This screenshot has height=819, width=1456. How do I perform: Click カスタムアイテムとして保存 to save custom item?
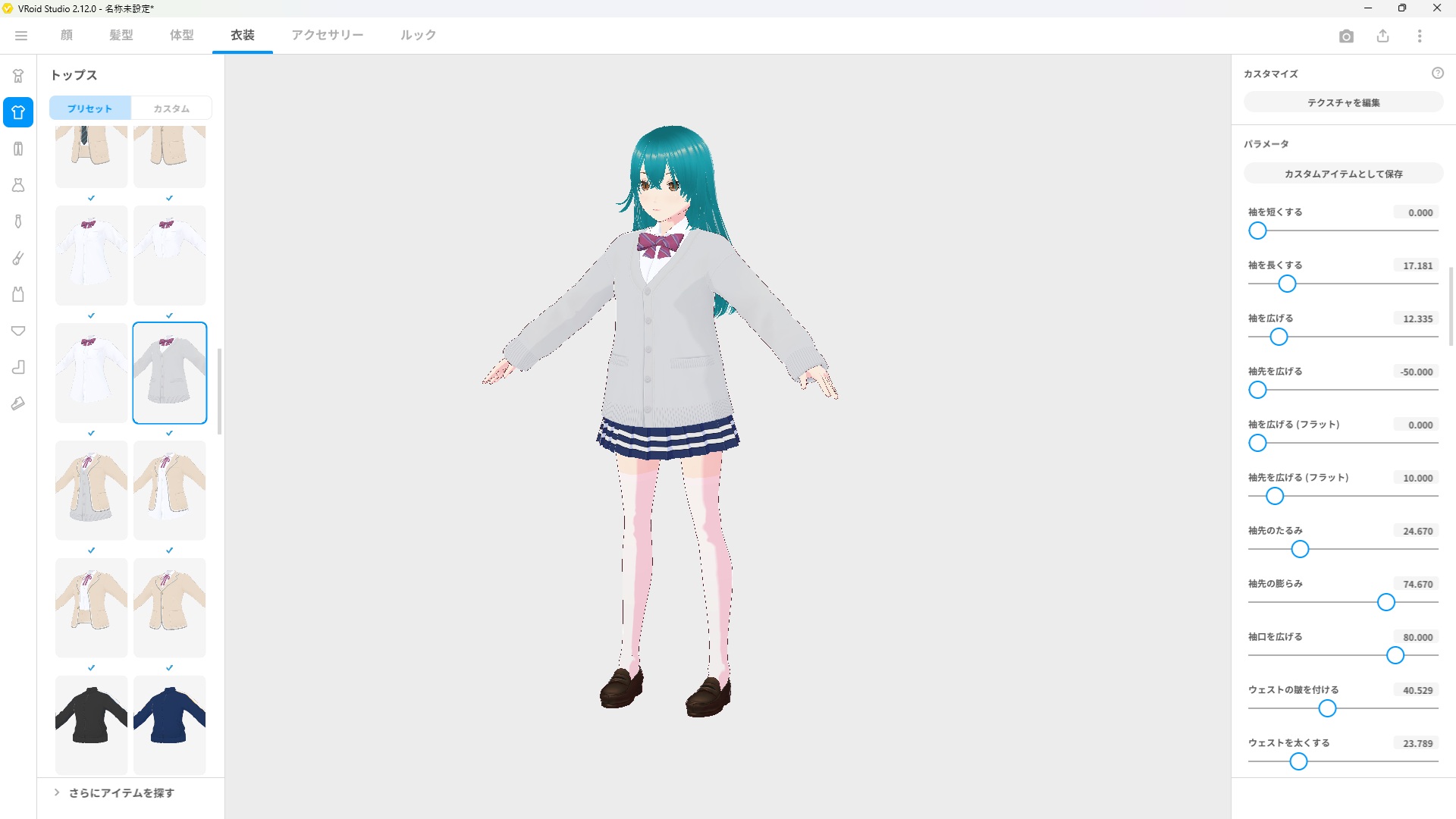1342,173
